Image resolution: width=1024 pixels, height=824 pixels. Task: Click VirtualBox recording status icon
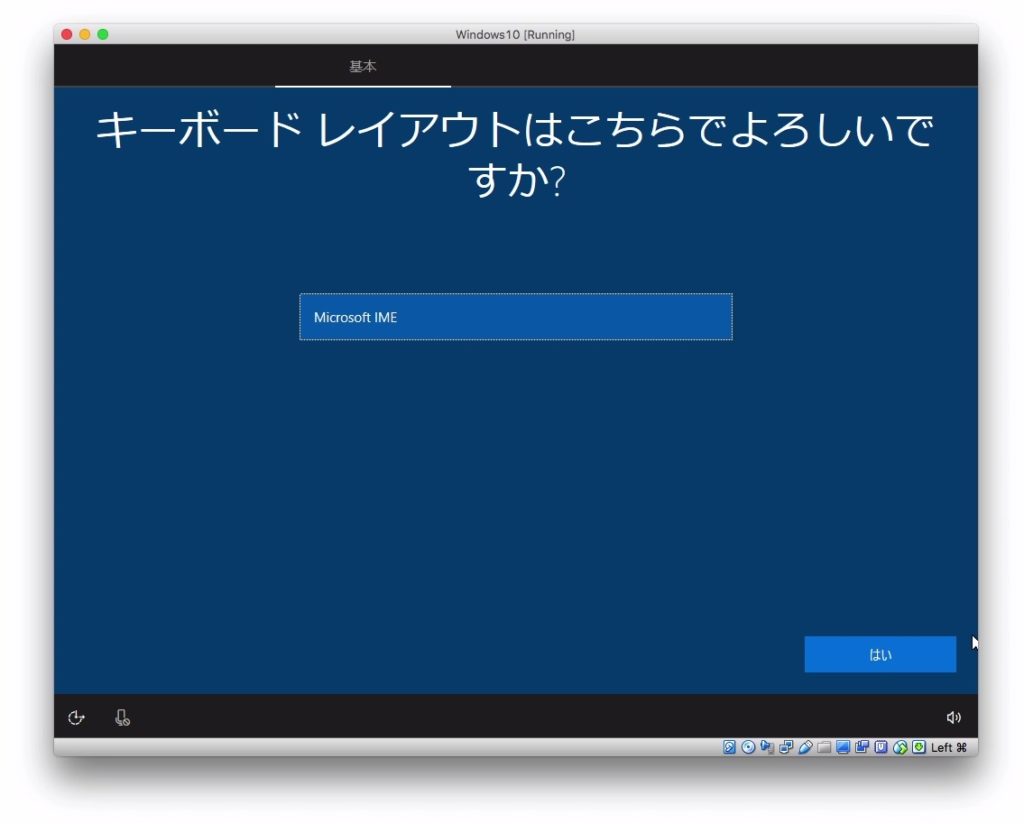[x=862, y=747]
